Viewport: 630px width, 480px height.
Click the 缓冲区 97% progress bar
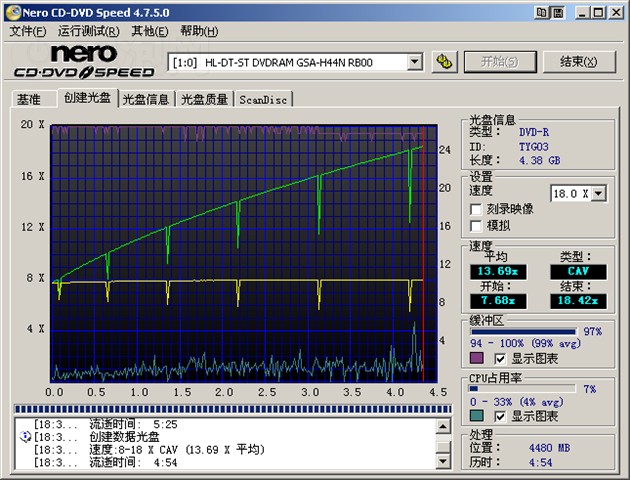pos(523,332)
